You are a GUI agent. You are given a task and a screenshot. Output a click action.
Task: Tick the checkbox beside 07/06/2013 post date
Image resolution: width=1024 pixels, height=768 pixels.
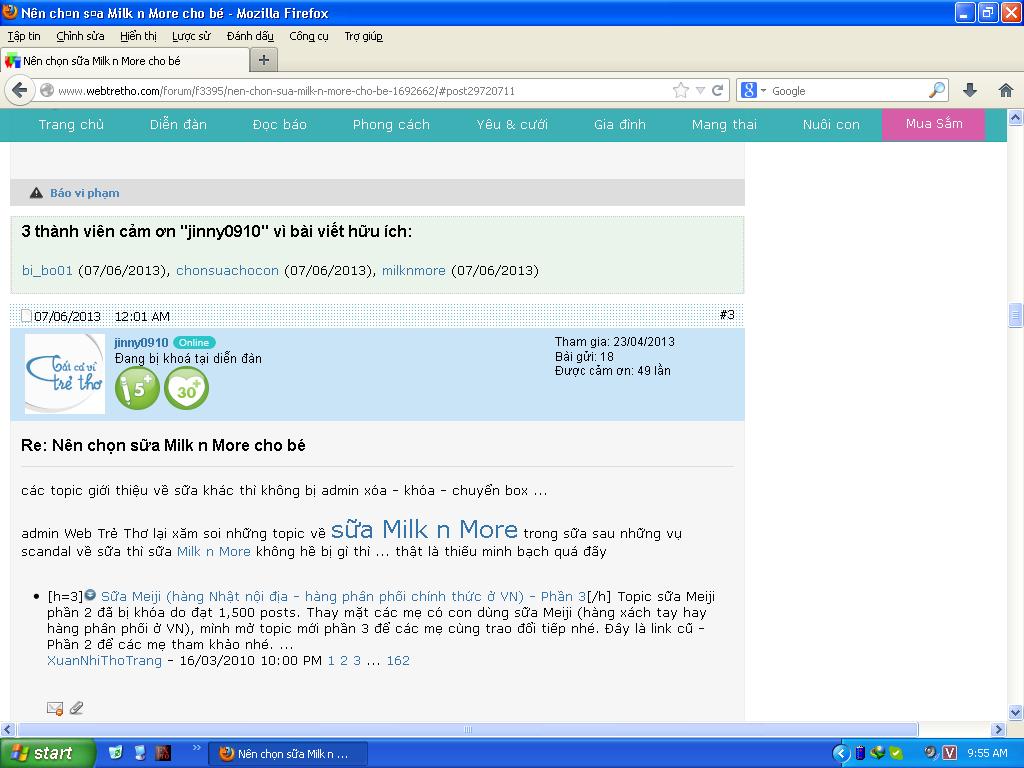[26, 315]
